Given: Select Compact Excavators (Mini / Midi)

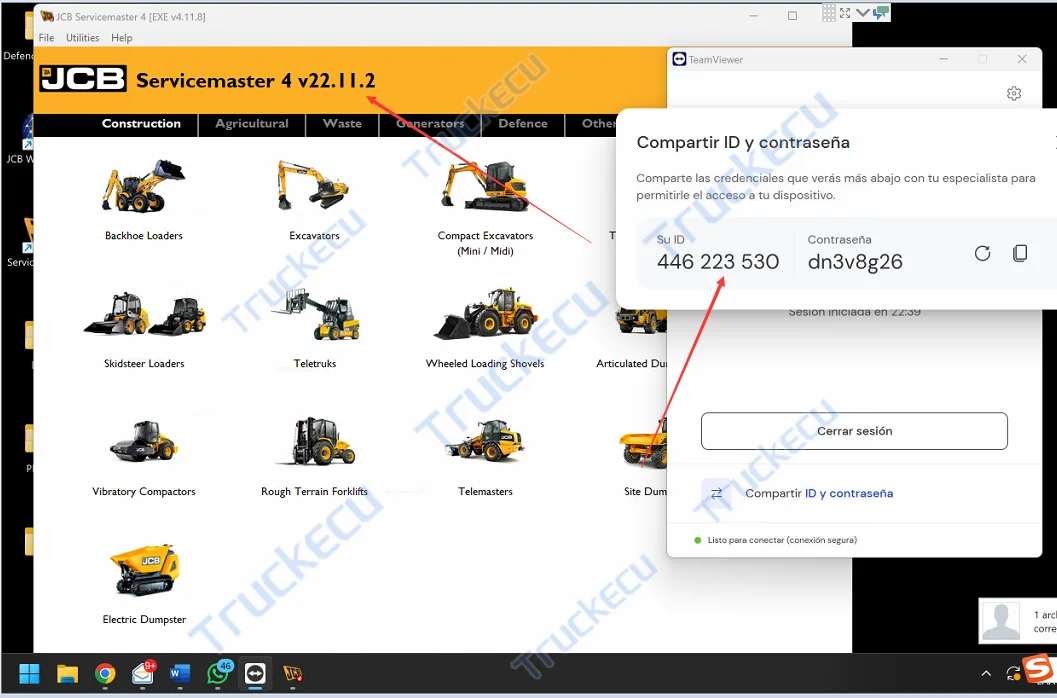Looking at the screenshot, I should coord(485,185).
